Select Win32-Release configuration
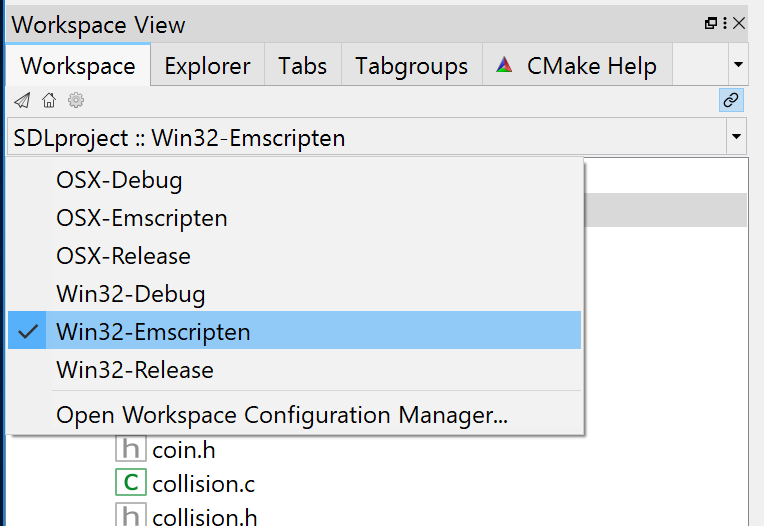Screen dimensions: 764x526 [x=294, y=370]
